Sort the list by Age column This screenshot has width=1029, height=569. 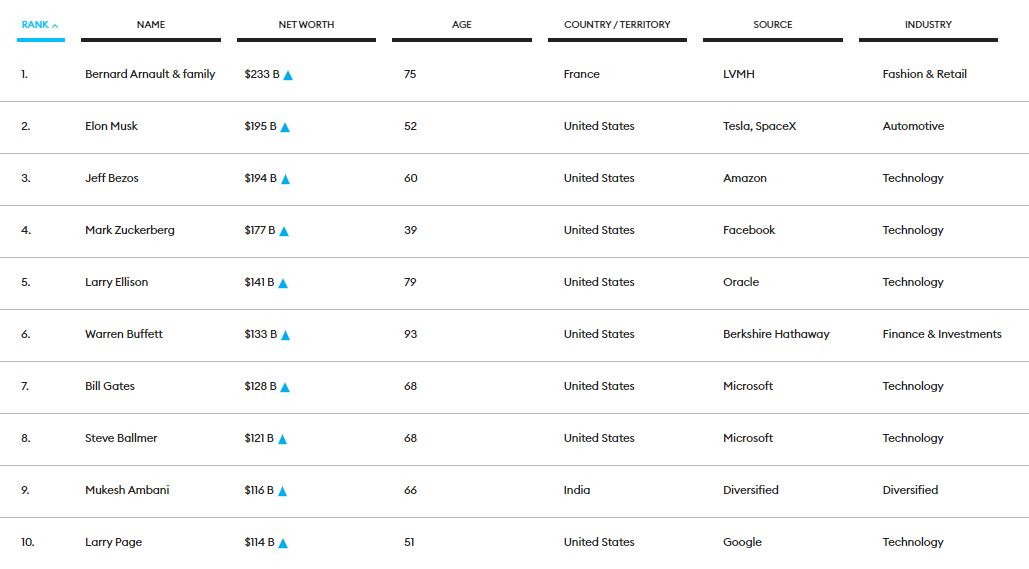point(461,24)
